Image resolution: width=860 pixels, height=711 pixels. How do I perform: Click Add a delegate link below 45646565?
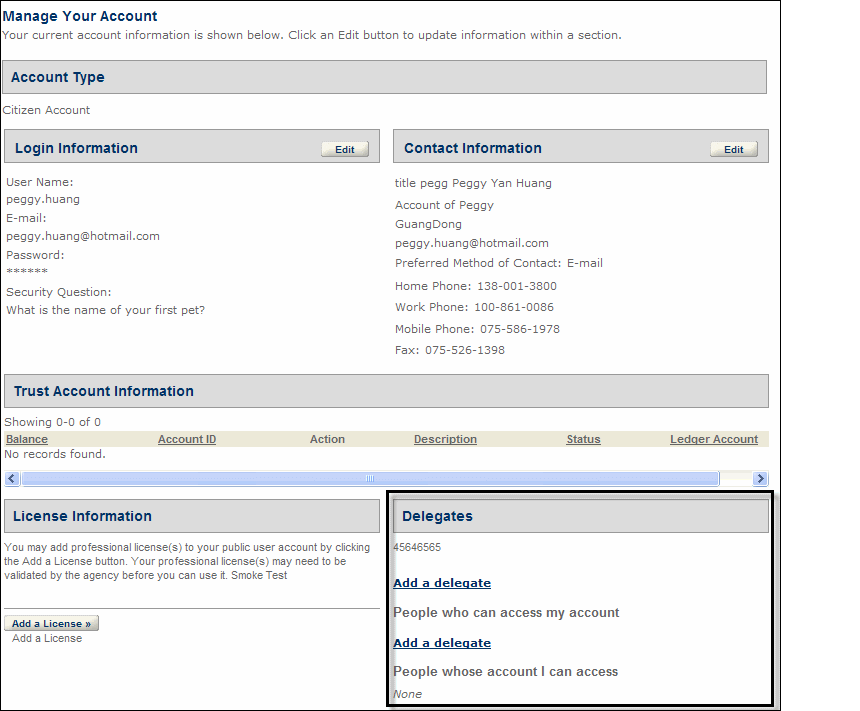click(x=442, y=583)
